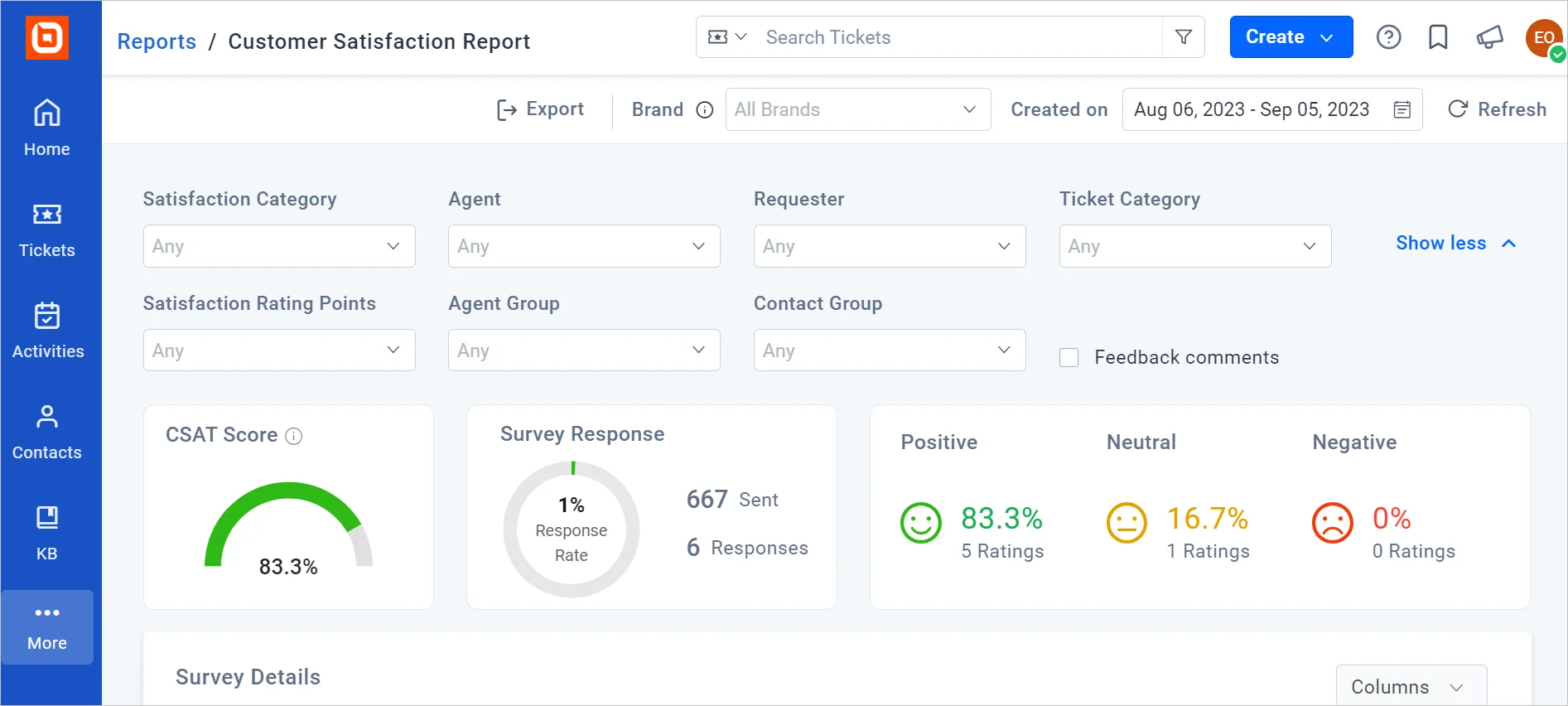
Task: Open the announcements megaphone icon
Action: click(x=1489, y=37)
